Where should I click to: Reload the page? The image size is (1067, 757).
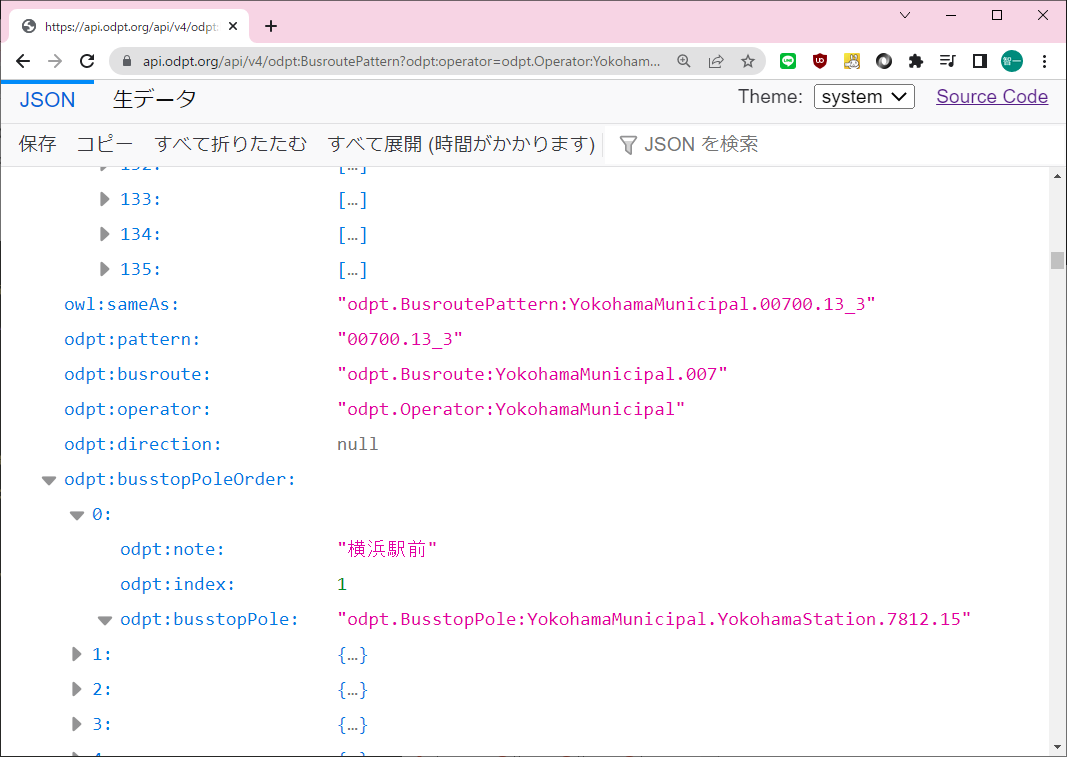87,61
